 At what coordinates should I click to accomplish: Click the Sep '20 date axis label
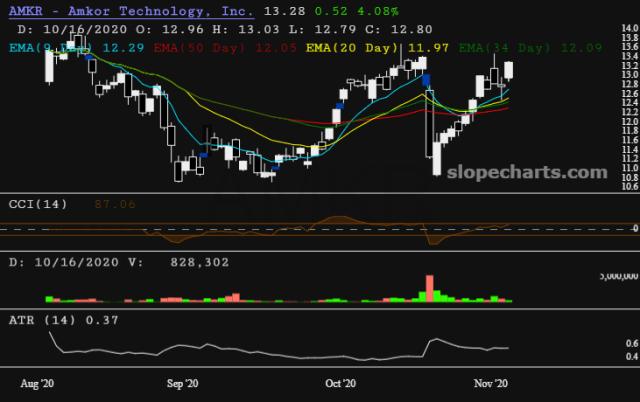182,383
